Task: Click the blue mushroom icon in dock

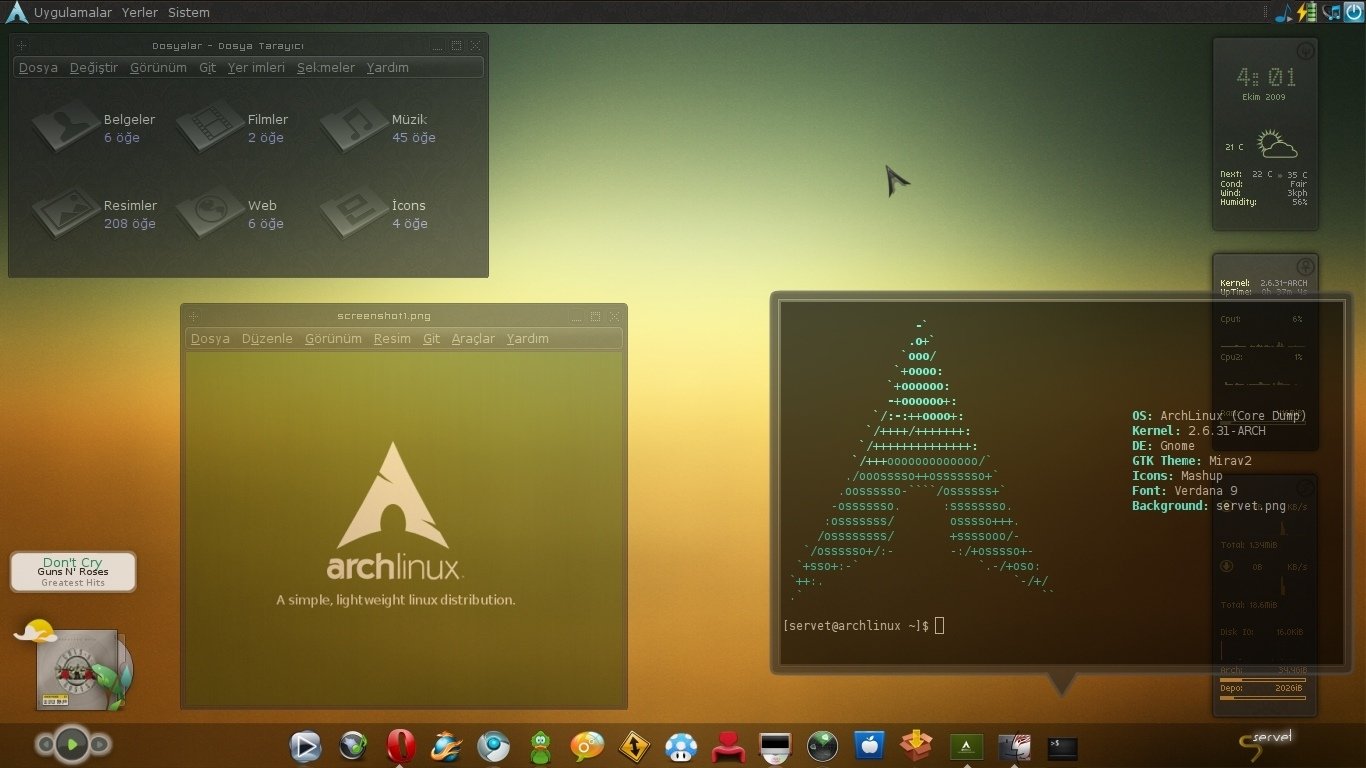Action: [x=681, y=746]
